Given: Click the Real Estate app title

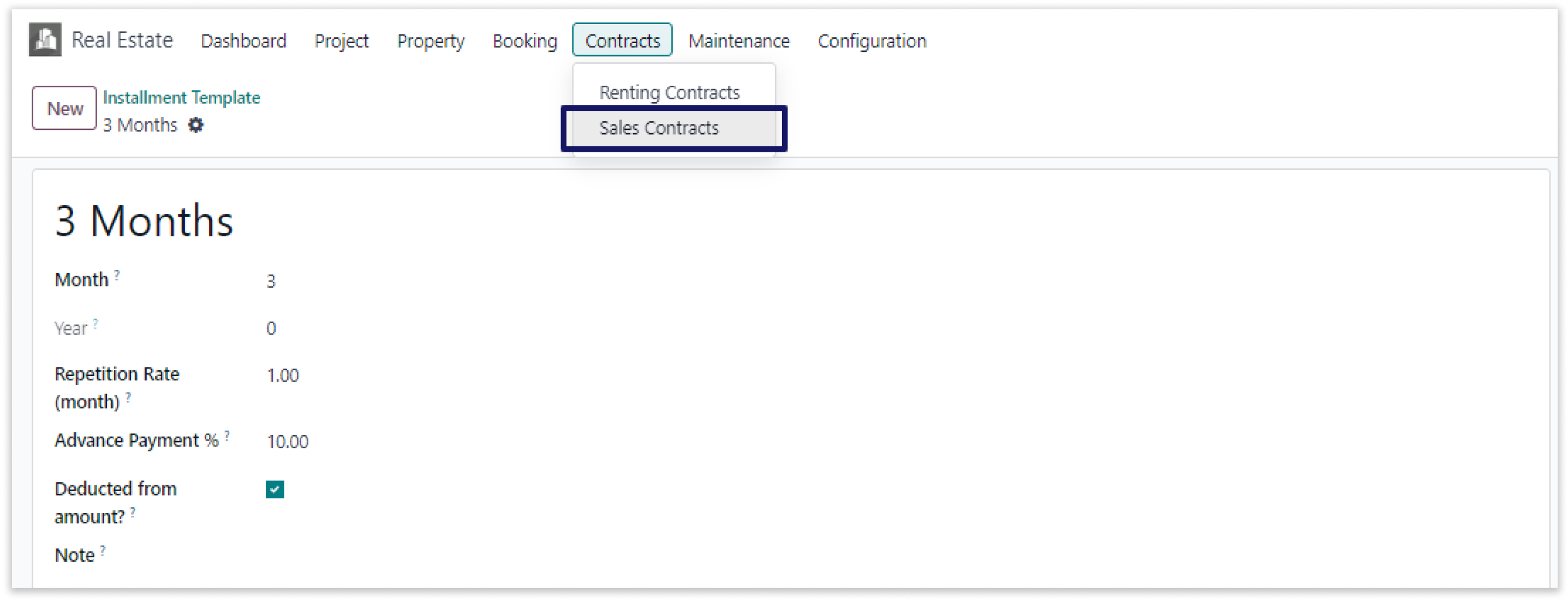Looking at the screenshot, I should click(x=122, y=40).
